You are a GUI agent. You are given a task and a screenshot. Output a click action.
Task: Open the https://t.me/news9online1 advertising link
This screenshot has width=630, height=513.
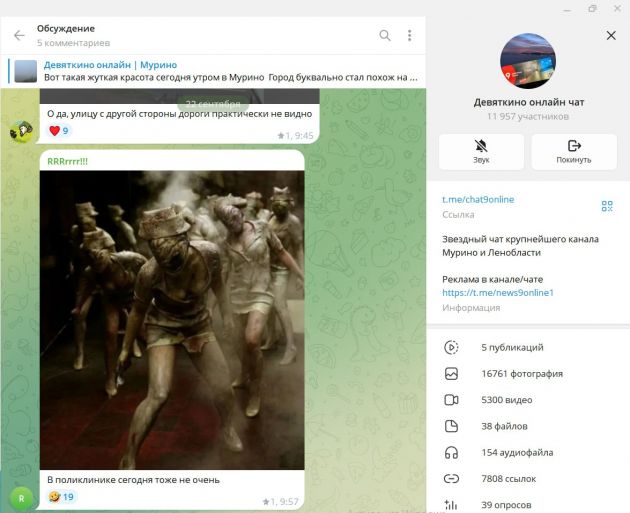pyautogui.click(x=497, y=292)
